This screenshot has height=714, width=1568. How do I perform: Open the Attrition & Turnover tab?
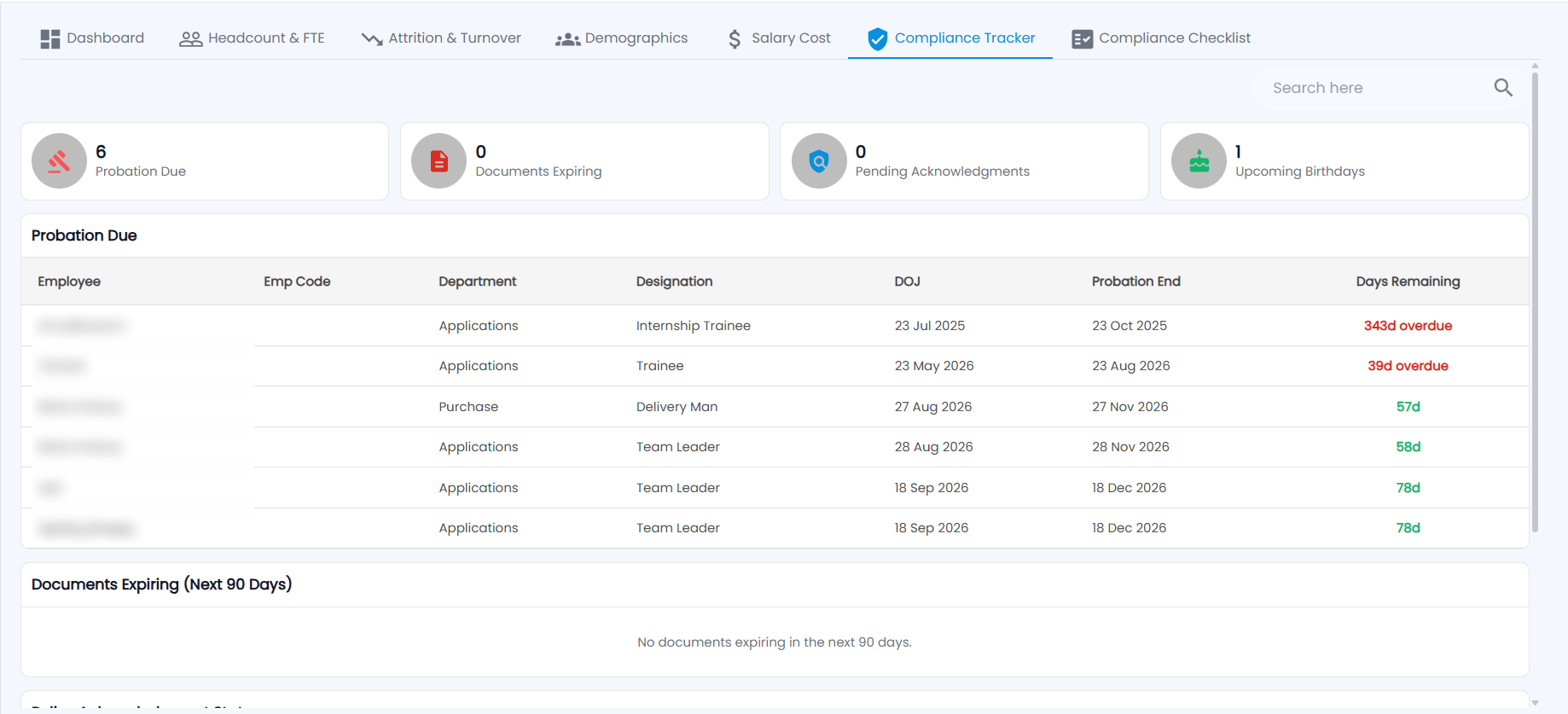coord(441,38)
